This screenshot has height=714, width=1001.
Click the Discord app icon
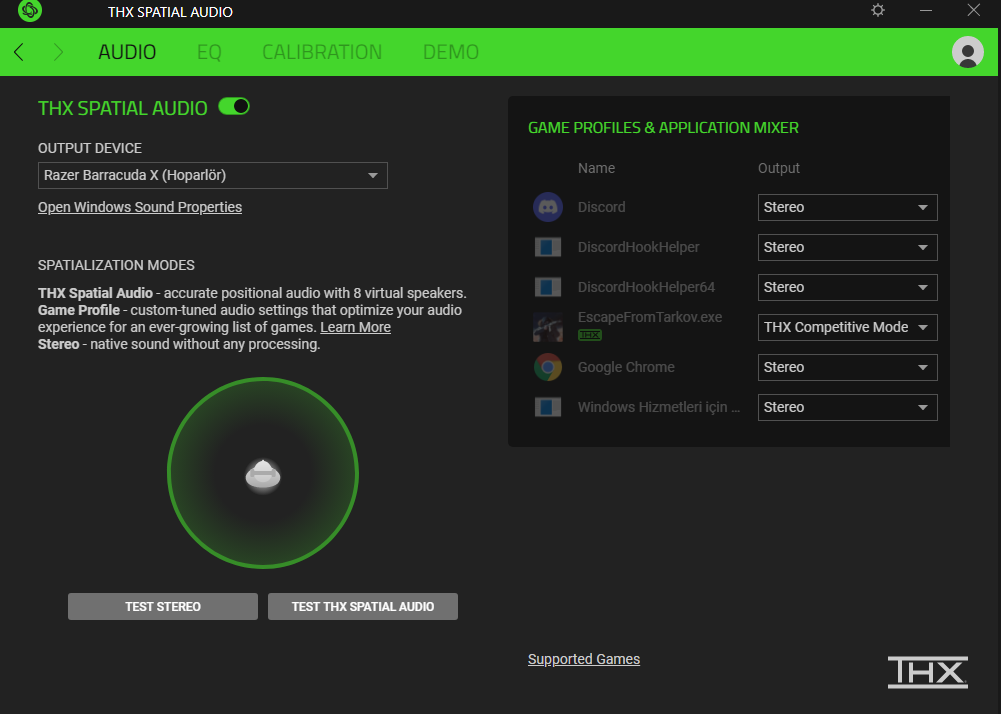[548, 207]
